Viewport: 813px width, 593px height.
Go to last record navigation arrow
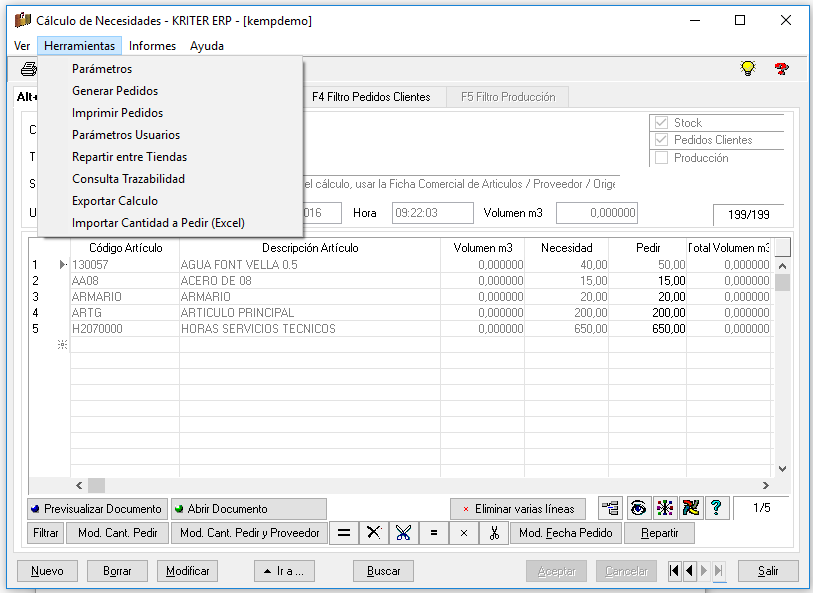tap(719, 571)
